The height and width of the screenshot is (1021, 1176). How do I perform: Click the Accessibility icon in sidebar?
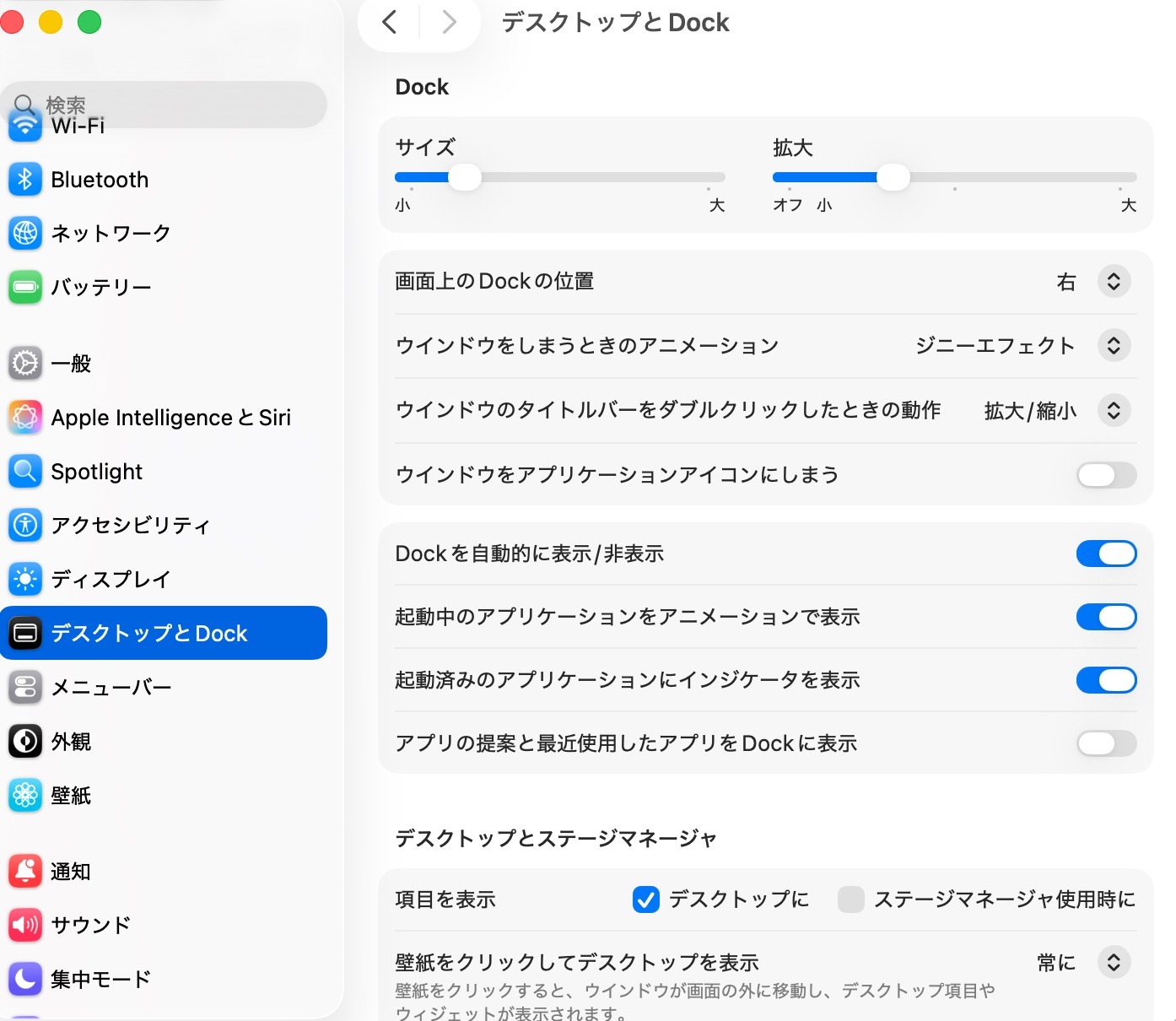[25, 526]
